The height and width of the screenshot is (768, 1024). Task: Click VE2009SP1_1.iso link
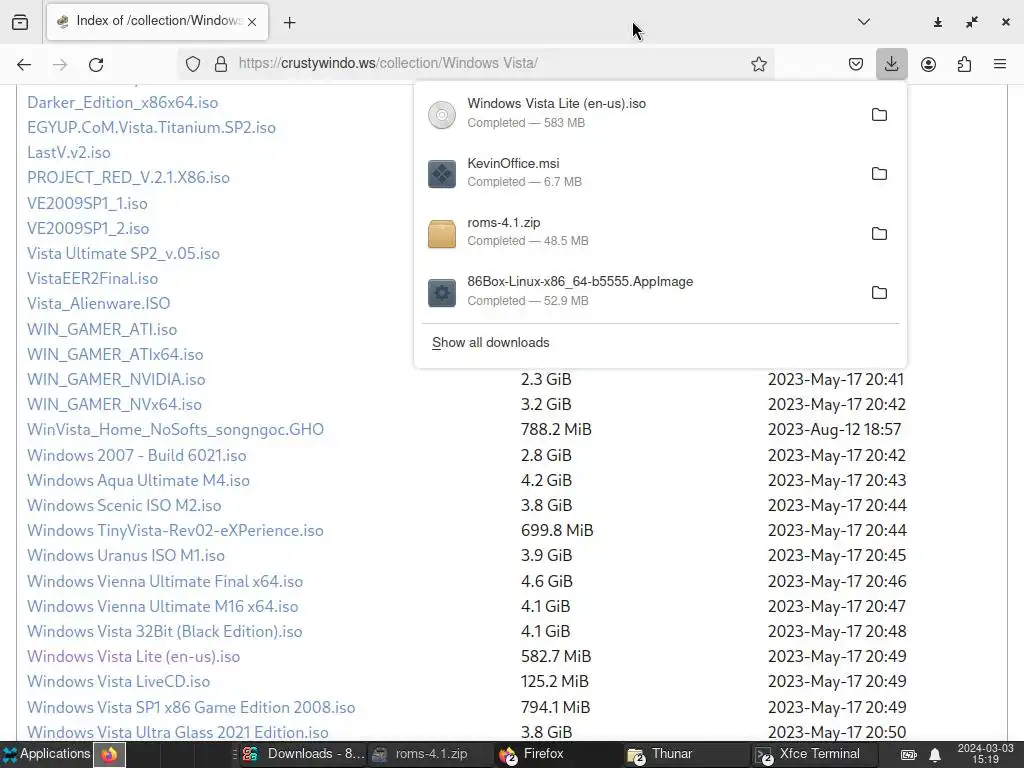[87, 204]
